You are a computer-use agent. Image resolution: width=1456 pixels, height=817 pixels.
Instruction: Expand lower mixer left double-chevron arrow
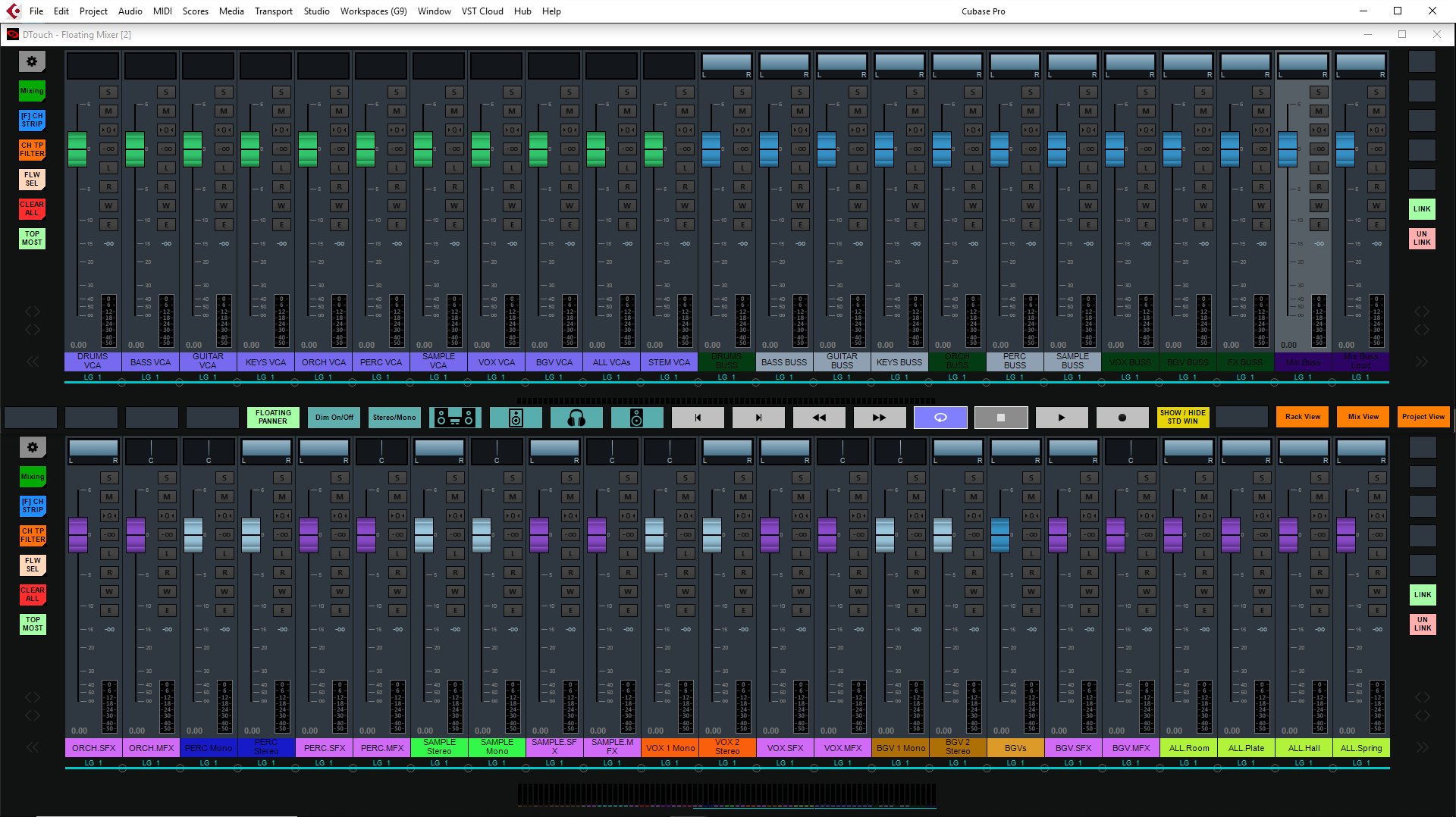[x=32, y=747]
